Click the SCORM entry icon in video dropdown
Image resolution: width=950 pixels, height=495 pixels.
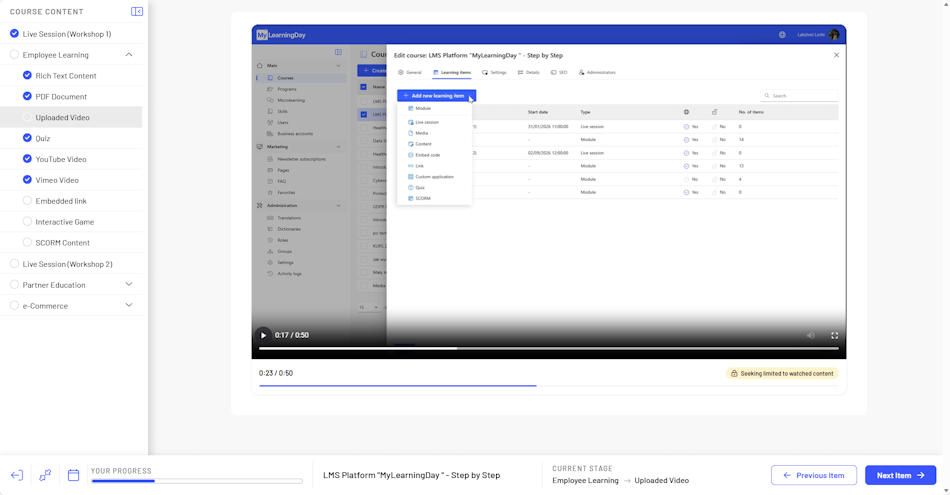coord(410,199)
